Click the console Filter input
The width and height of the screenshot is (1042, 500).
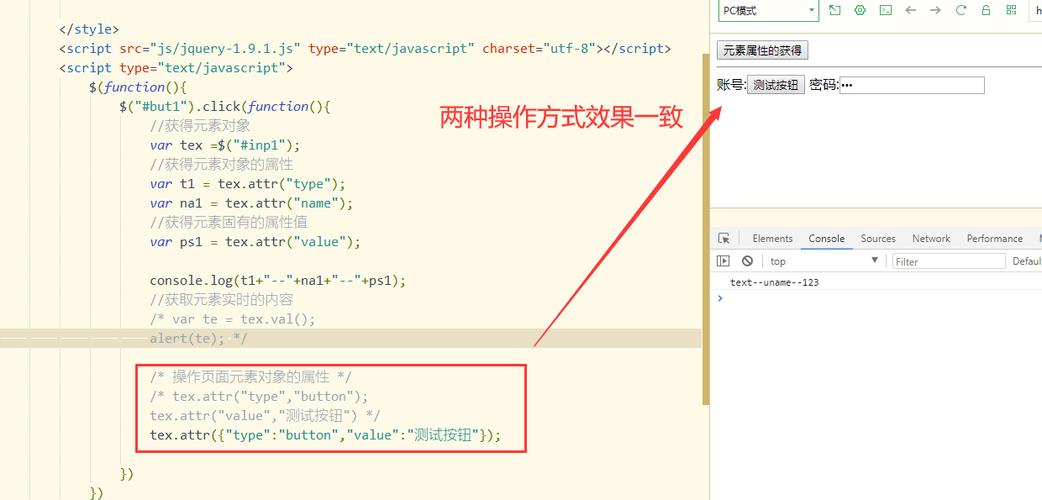[948, 261]
